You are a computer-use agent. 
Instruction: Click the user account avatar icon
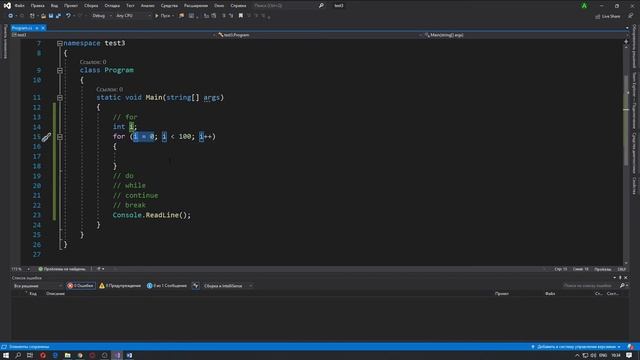(x=584, y=6)
